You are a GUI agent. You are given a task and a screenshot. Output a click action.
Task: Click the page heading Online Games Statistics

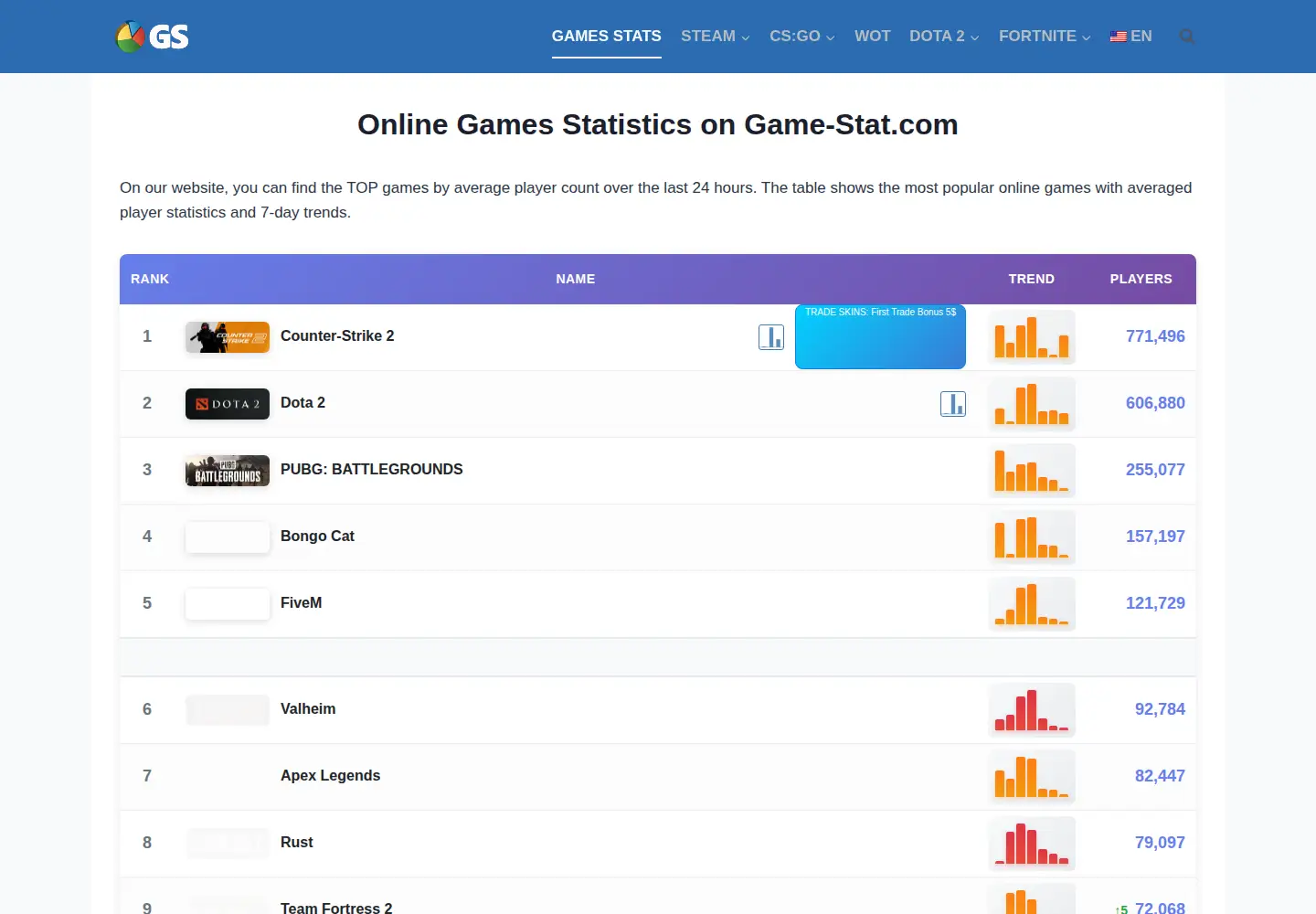[x=658, y=124]
